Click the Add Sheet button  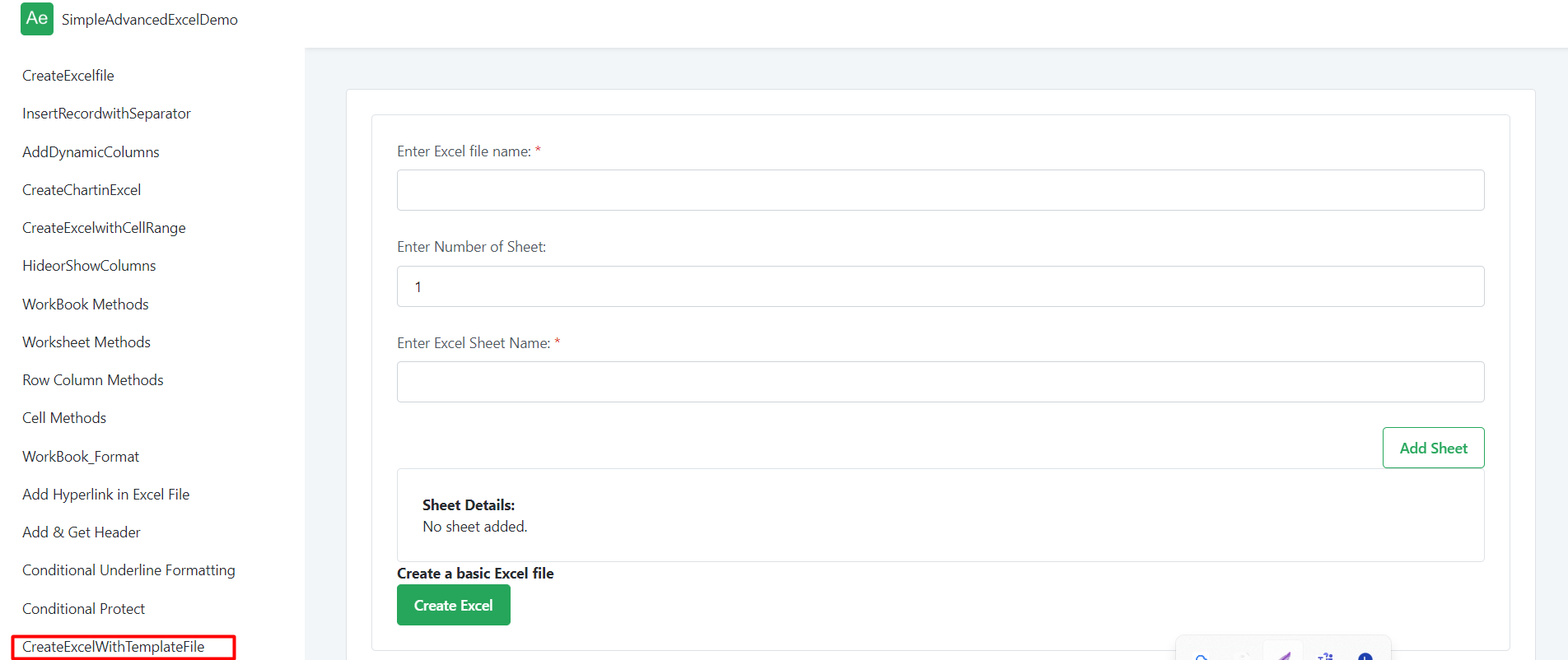[1433, 448]
